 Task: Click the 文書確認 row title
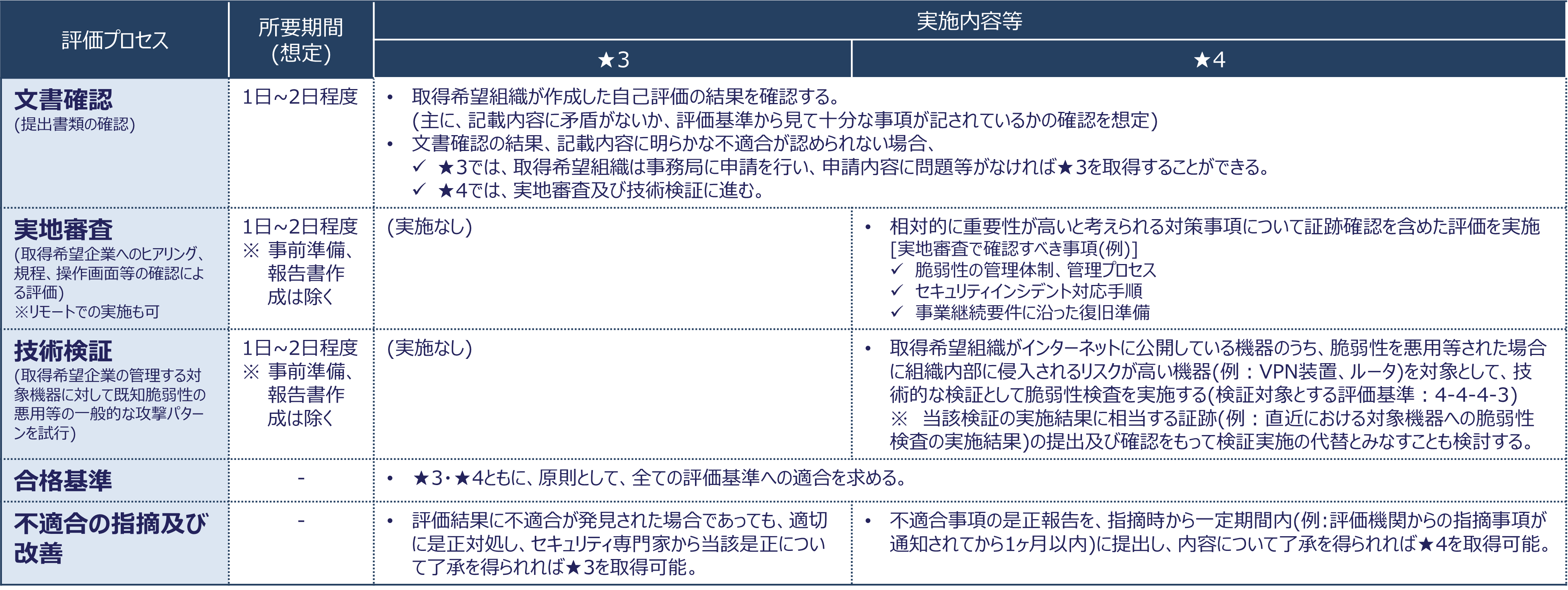click(x=63, y=100)
